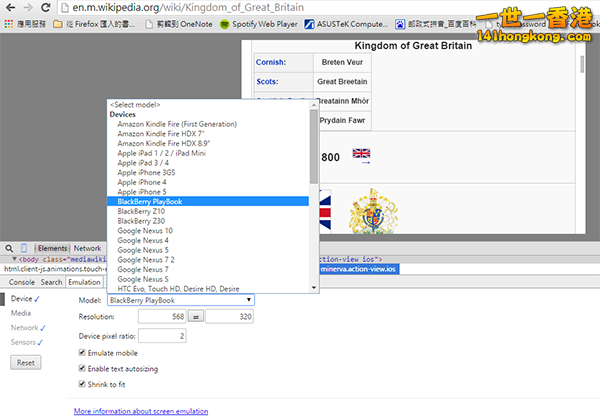Open the Cornish link in the infobox
Viewport: 600px width, 418px height.
point(271,62)
